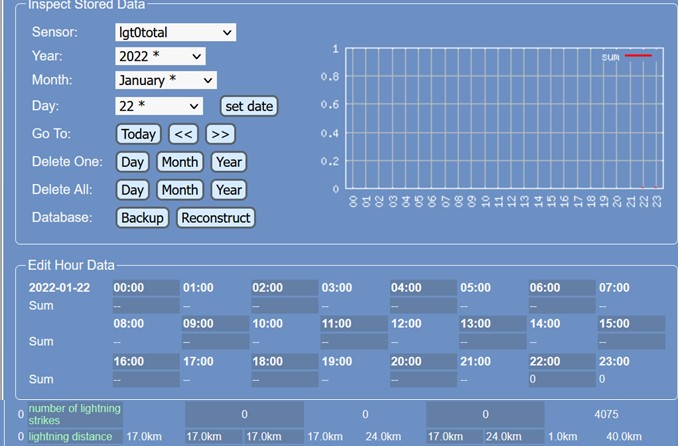
Task: Edit the Sum field under 16:00
Action: tap(146, 379)
